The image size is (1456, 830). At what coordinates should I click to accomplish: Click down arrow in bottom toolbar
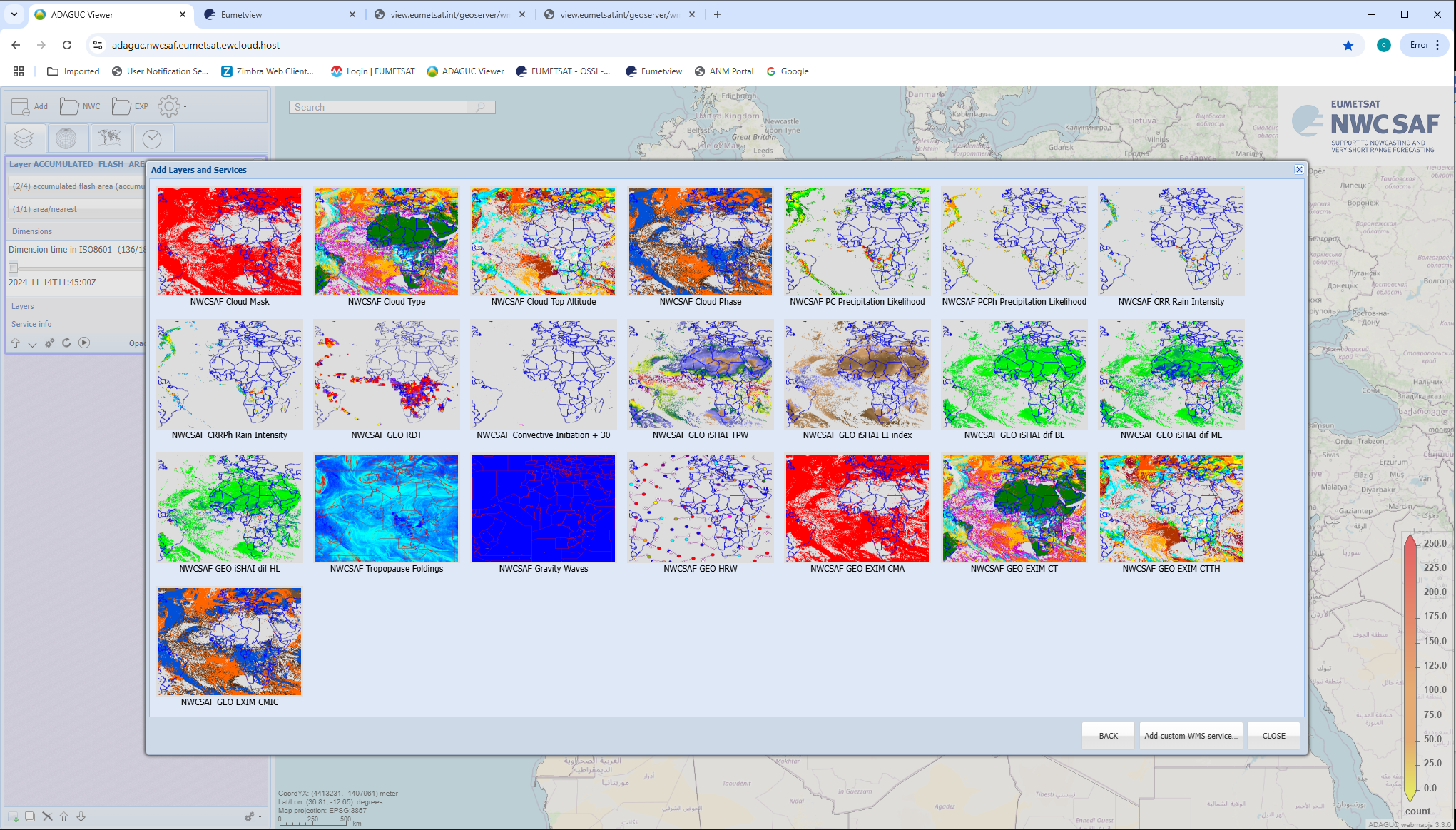pyautogui.click(x=81, y=816)
